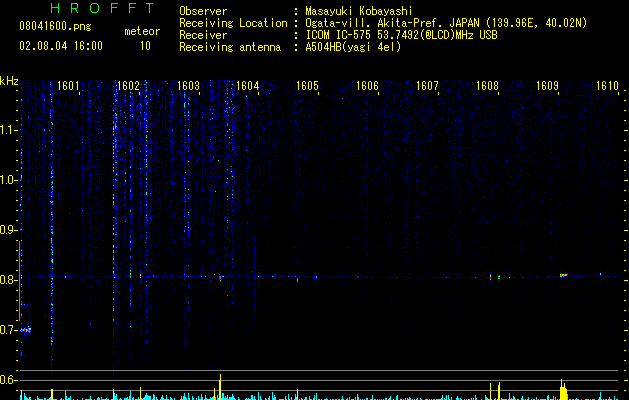Click the 1602 time marker

[128, 85]
